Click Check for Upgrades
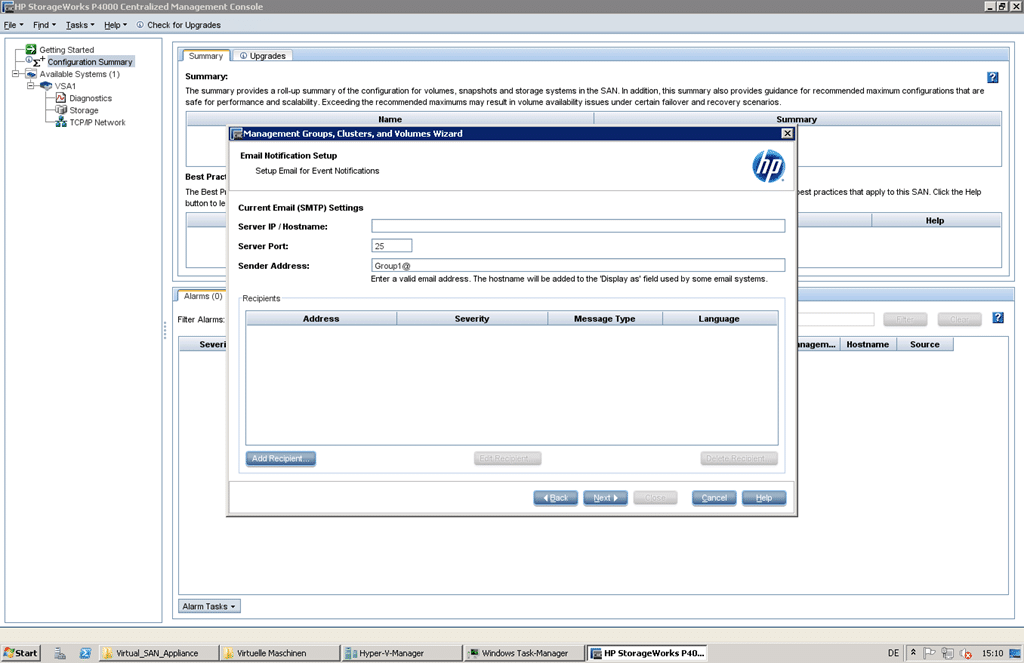Viewport: 1024px width, 663px height. pyautogui.click(x=178, y=25)
